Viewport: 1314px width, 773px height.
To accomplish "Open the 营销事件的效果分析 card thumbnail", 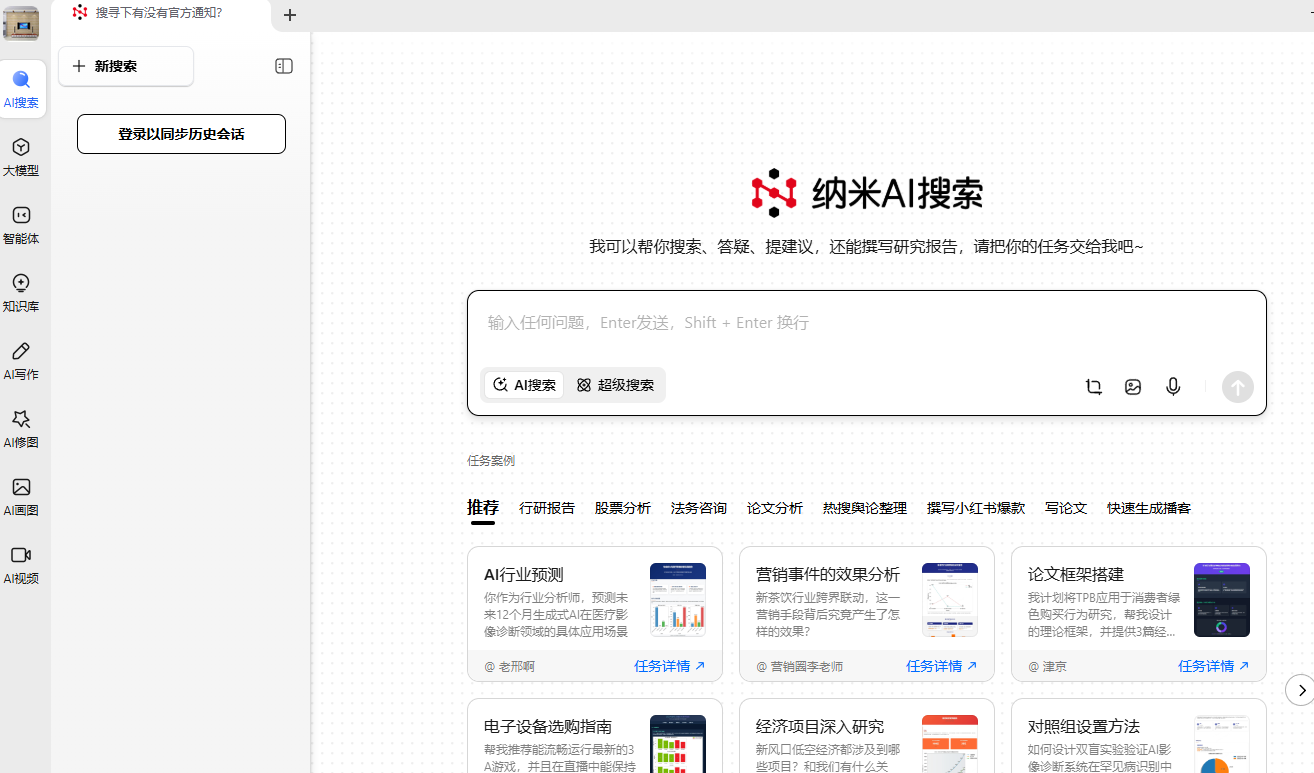I will (950, 600).
